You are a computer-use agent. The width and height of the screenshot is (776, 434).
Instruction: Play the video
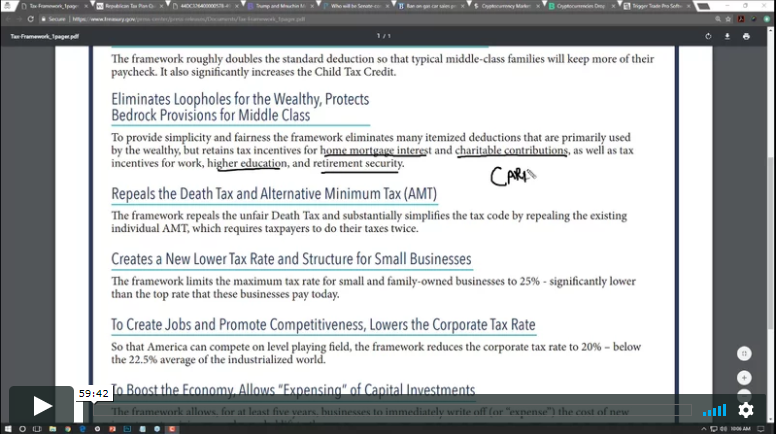tap(42, 406)
